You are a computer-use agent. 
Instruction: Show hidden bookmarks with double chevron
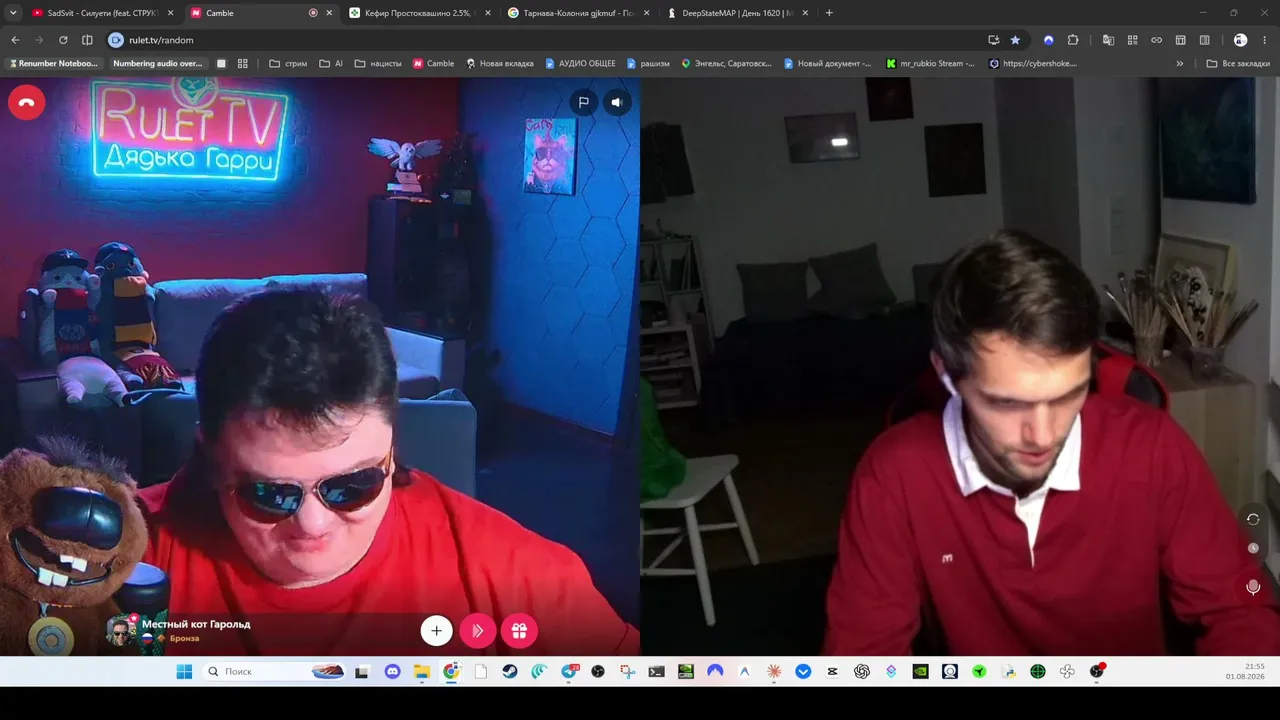click(1180, 63)
